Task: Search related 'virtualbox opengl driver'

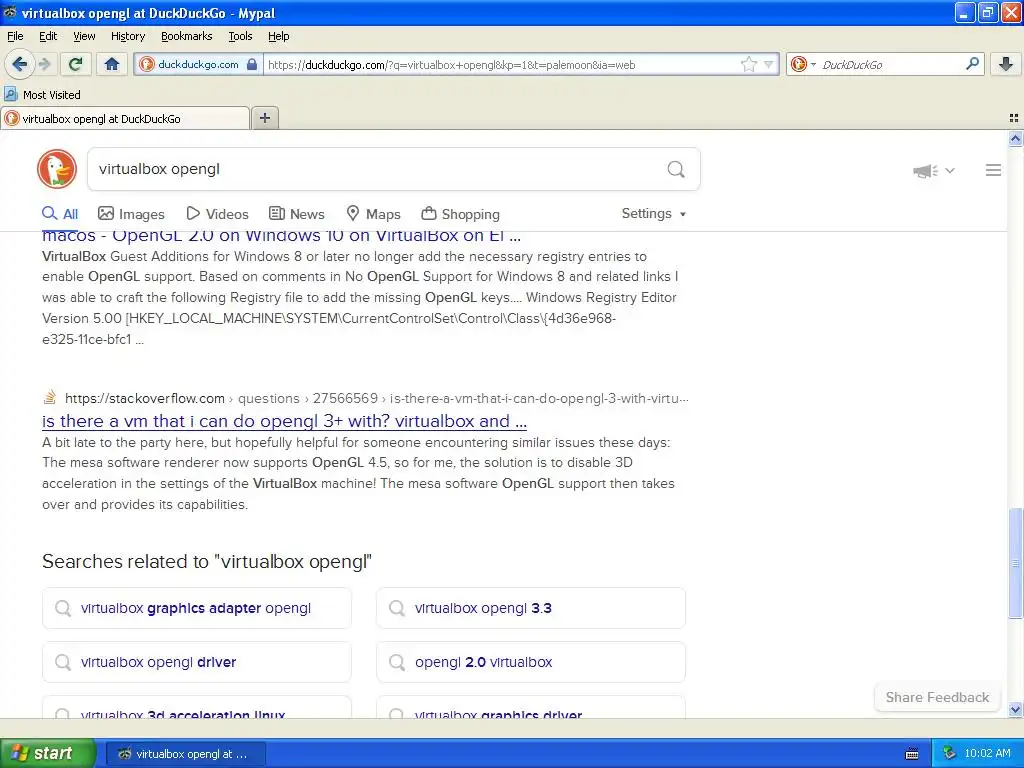Action: (197, 662)
